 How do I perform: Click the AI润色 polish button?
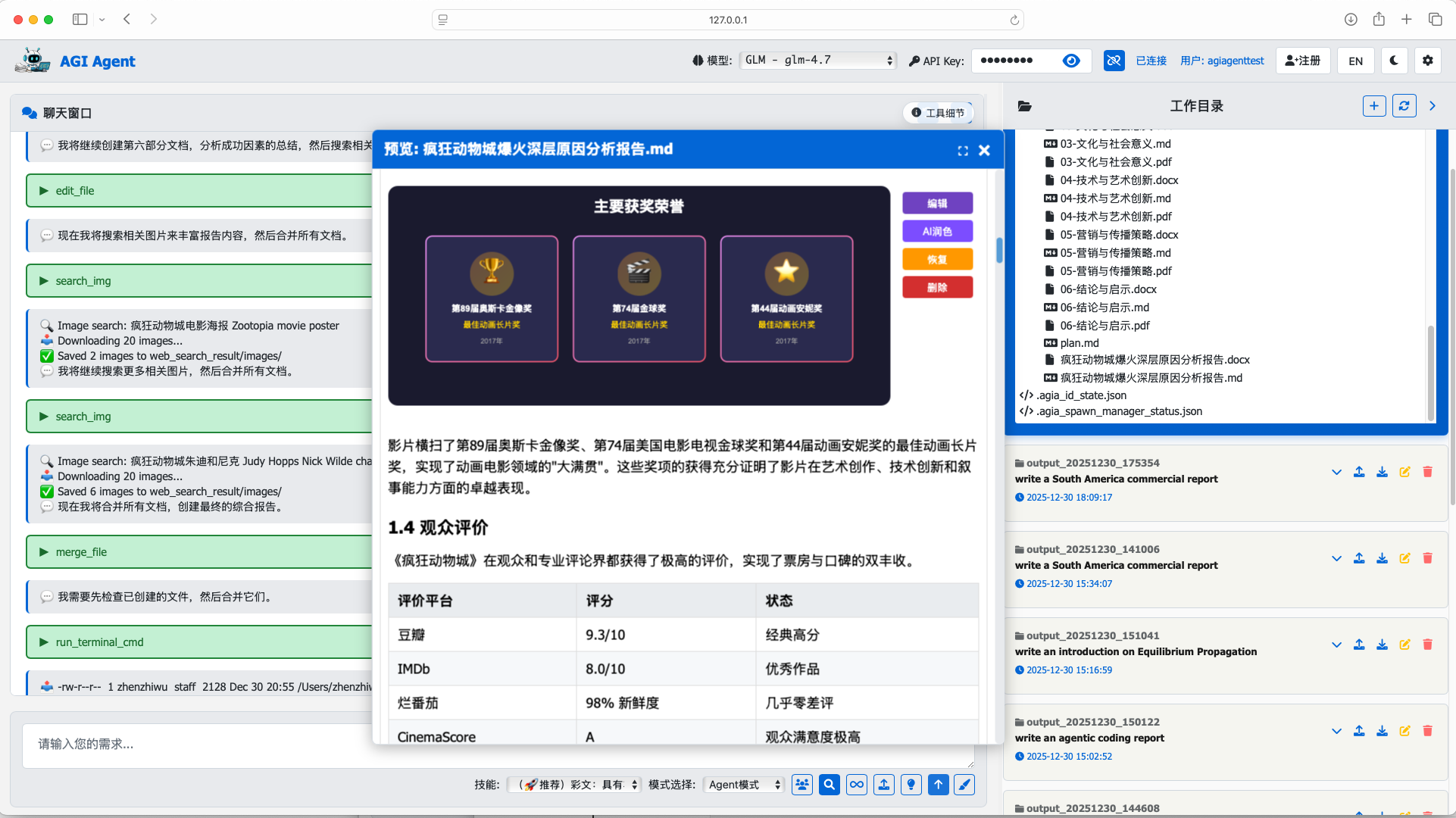(937, 231)
